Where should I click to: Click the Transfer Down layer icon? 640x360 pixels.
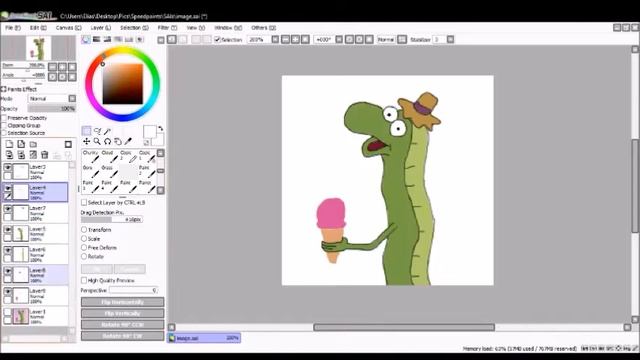click(x=9, y=155)
